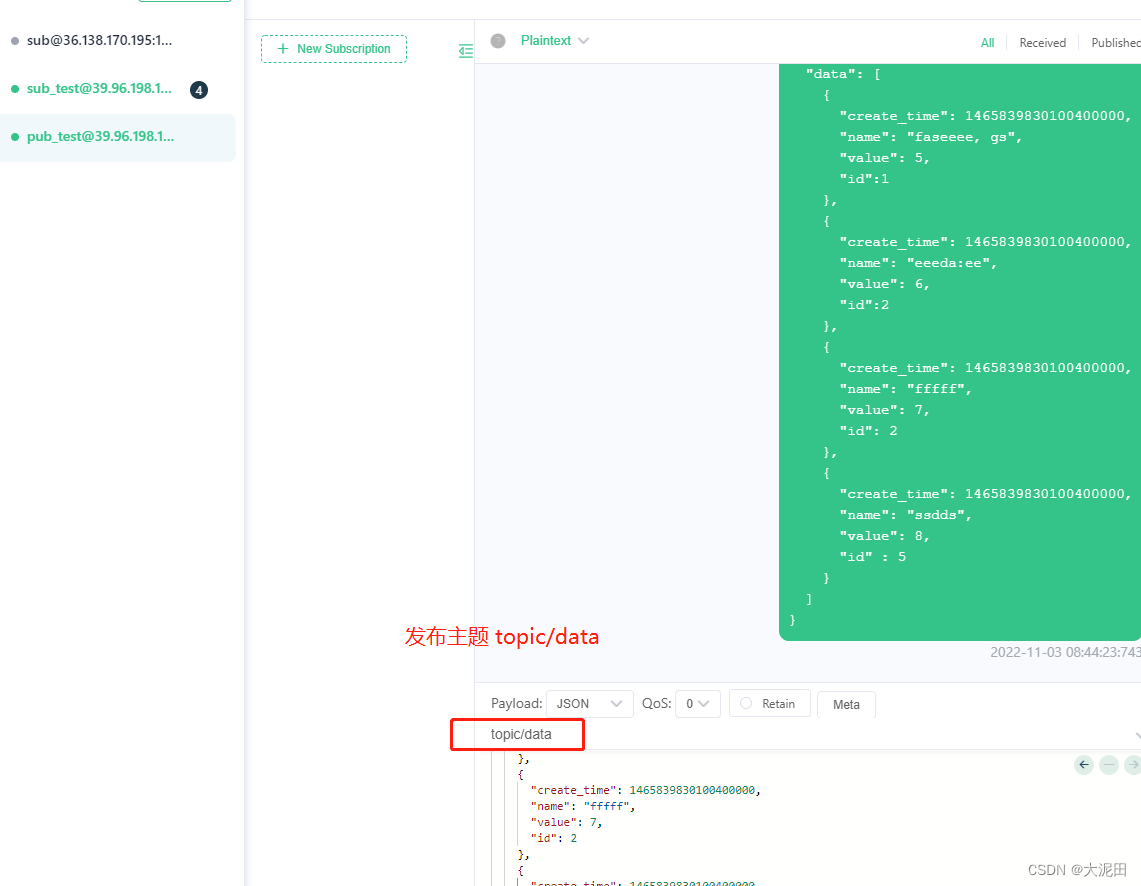Viewport: 1141px width, 886px height.
Task: Click the minus circle icon above payload editor
Action: [1109, 765]
